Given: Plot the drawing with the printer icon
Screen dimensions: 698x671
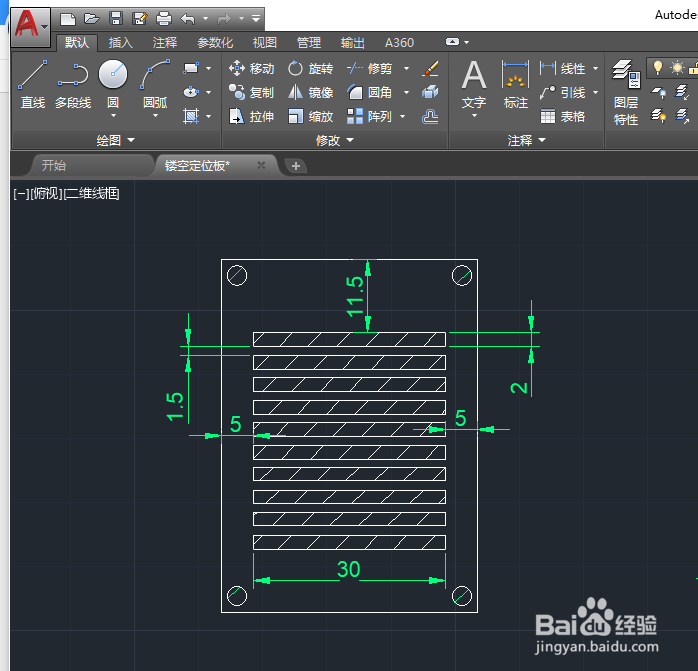Looking at the screenshot, I should pos(164,19).
